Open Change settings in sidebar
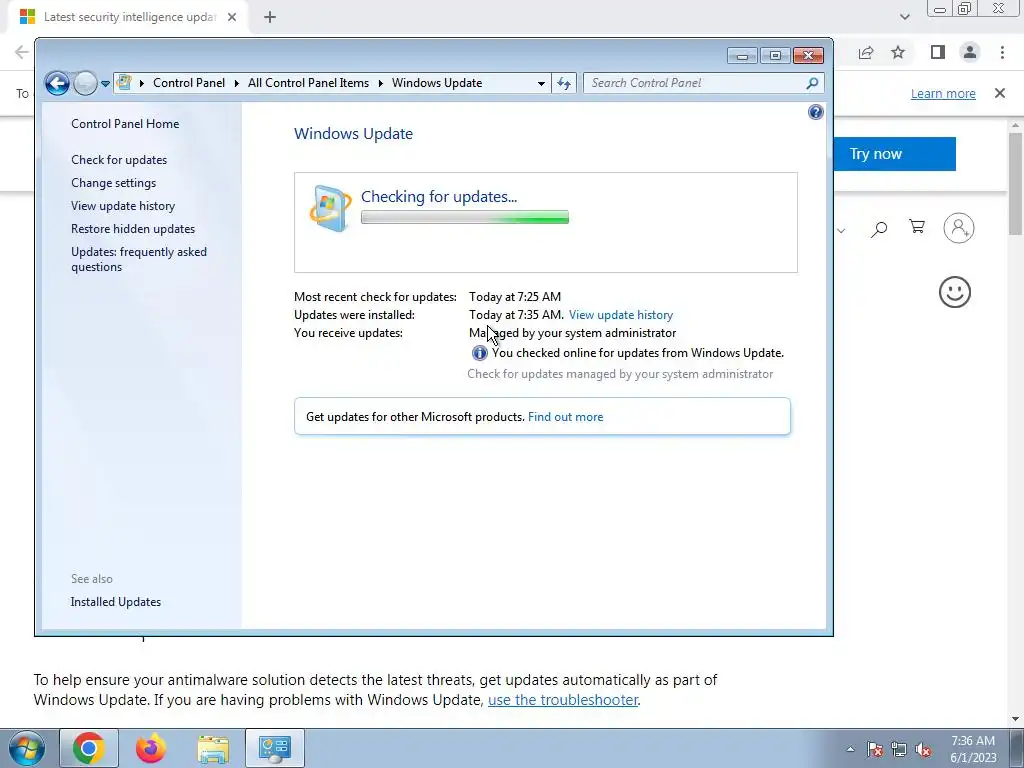 114,183
